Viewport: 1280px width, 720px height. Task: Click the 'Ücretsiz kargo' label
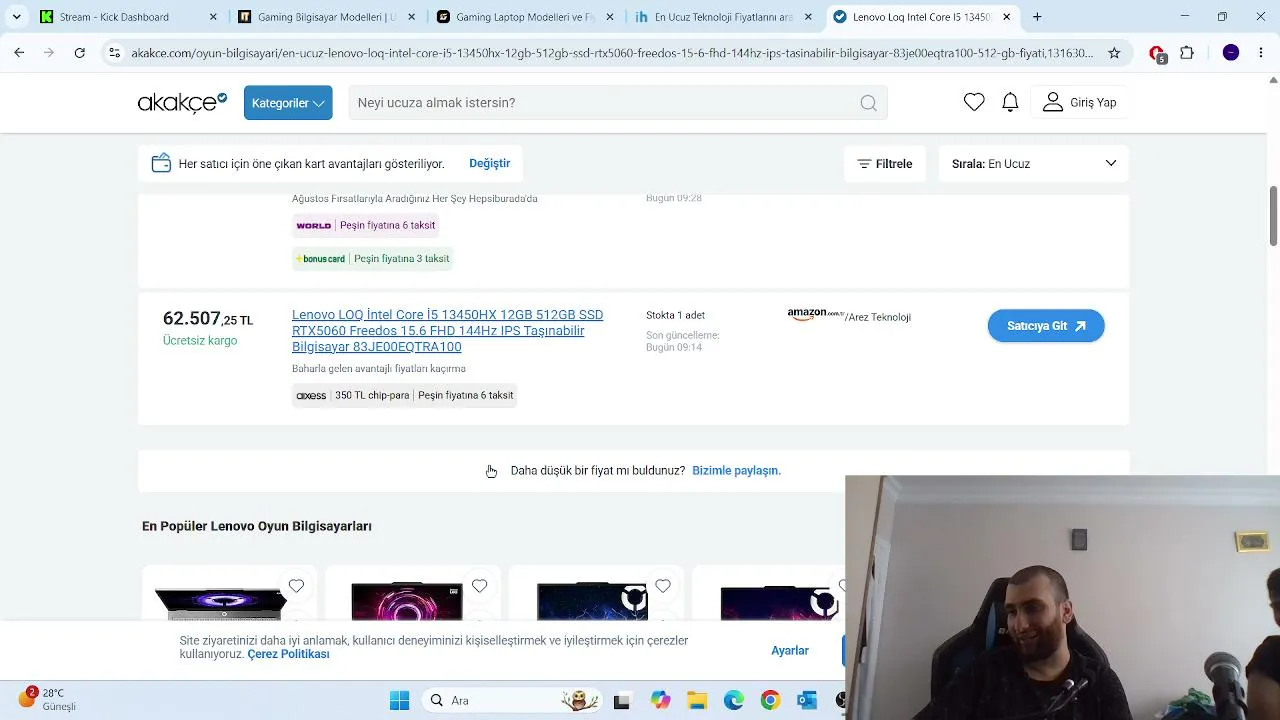[200, 341]
